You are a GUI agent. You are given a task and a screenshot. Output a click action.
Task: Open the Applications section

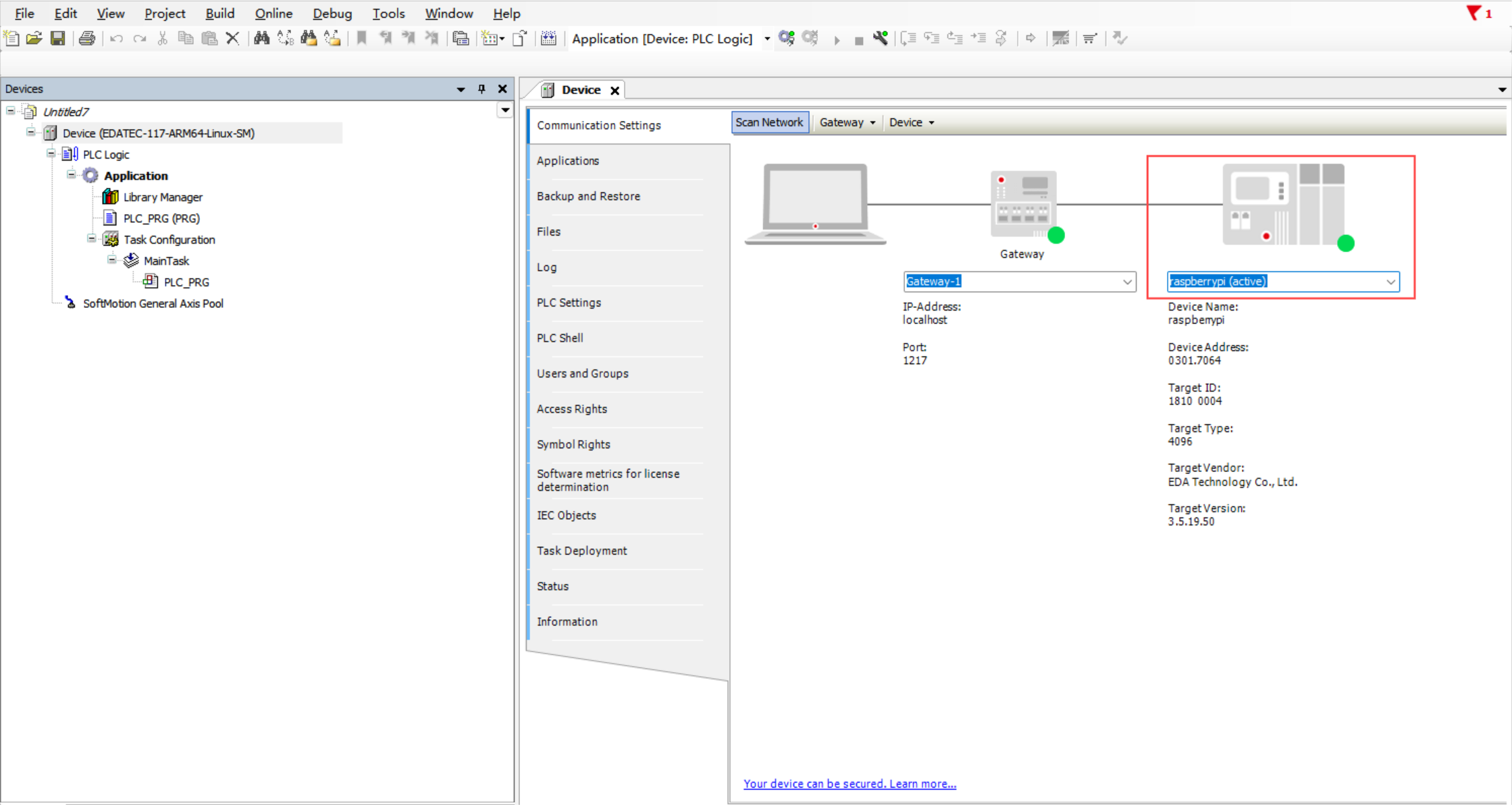pyautogui.click(x=567, y=160)
